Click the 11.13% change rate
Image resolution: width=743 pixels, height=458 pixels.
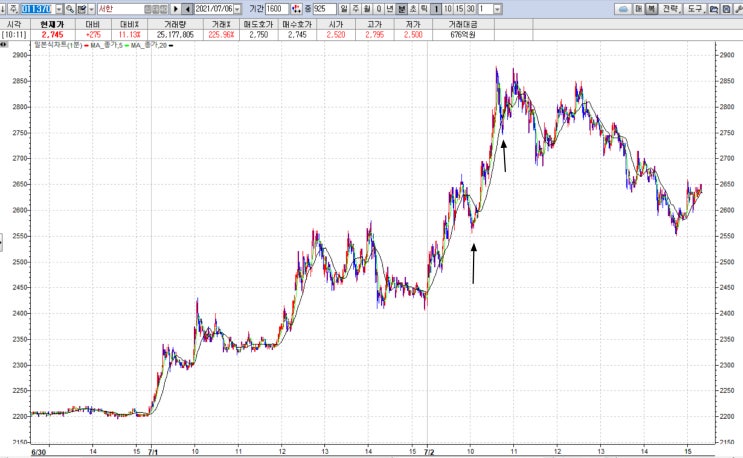130,35
